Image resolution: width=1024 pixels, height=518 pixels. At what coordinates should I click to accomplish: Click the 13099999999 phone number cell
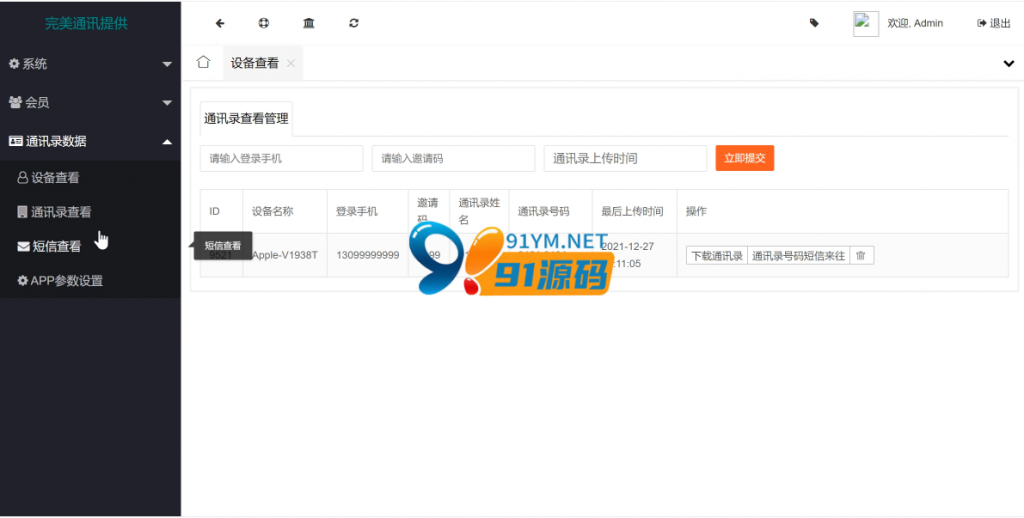tap(368, 255)
